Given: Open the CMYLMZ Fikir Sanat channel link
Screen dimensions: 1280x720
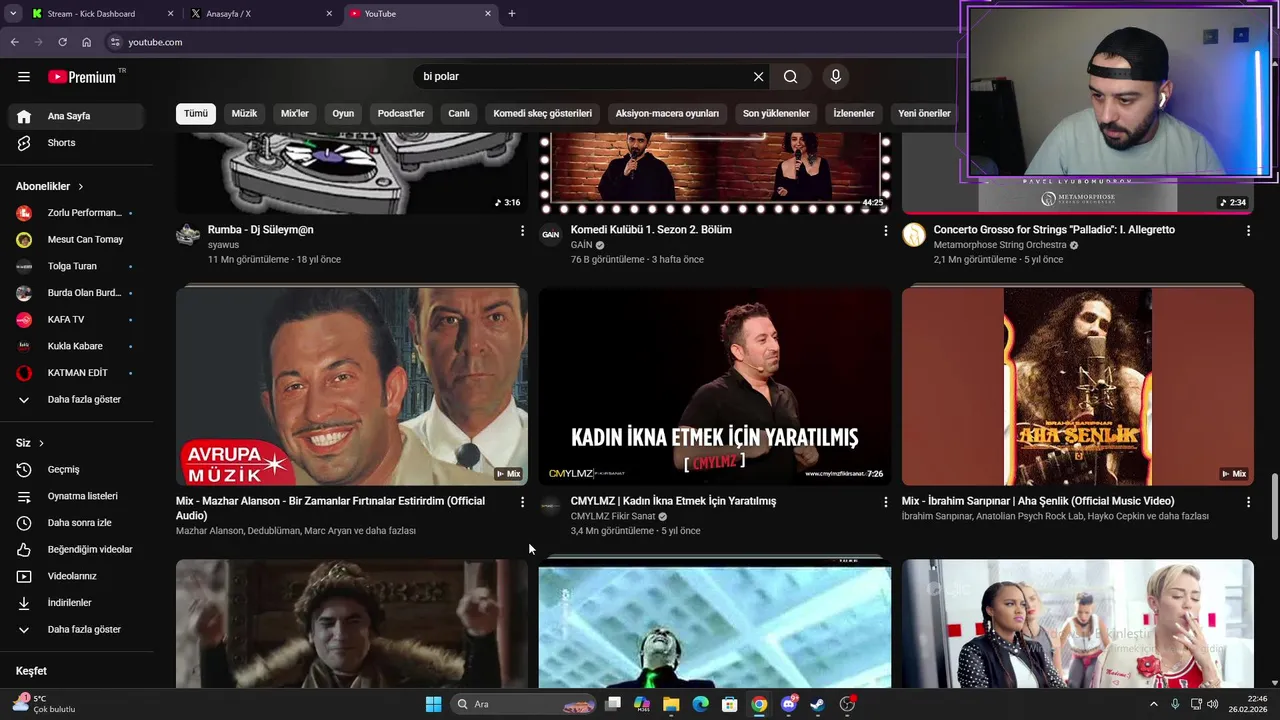Looking at the screenshot, I should coord(613,517).
